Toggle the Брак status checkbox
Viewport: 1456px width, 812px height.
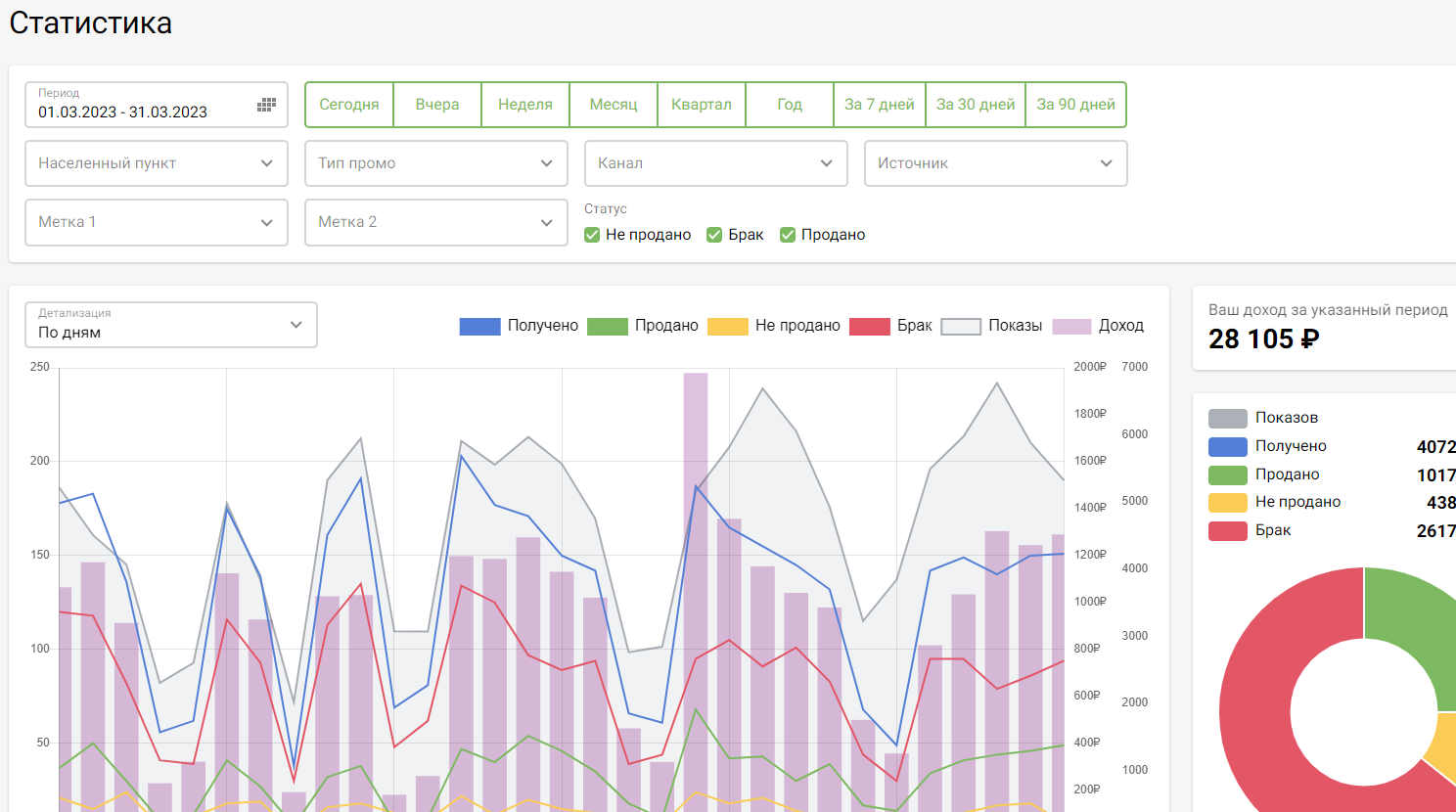point(714,235)
